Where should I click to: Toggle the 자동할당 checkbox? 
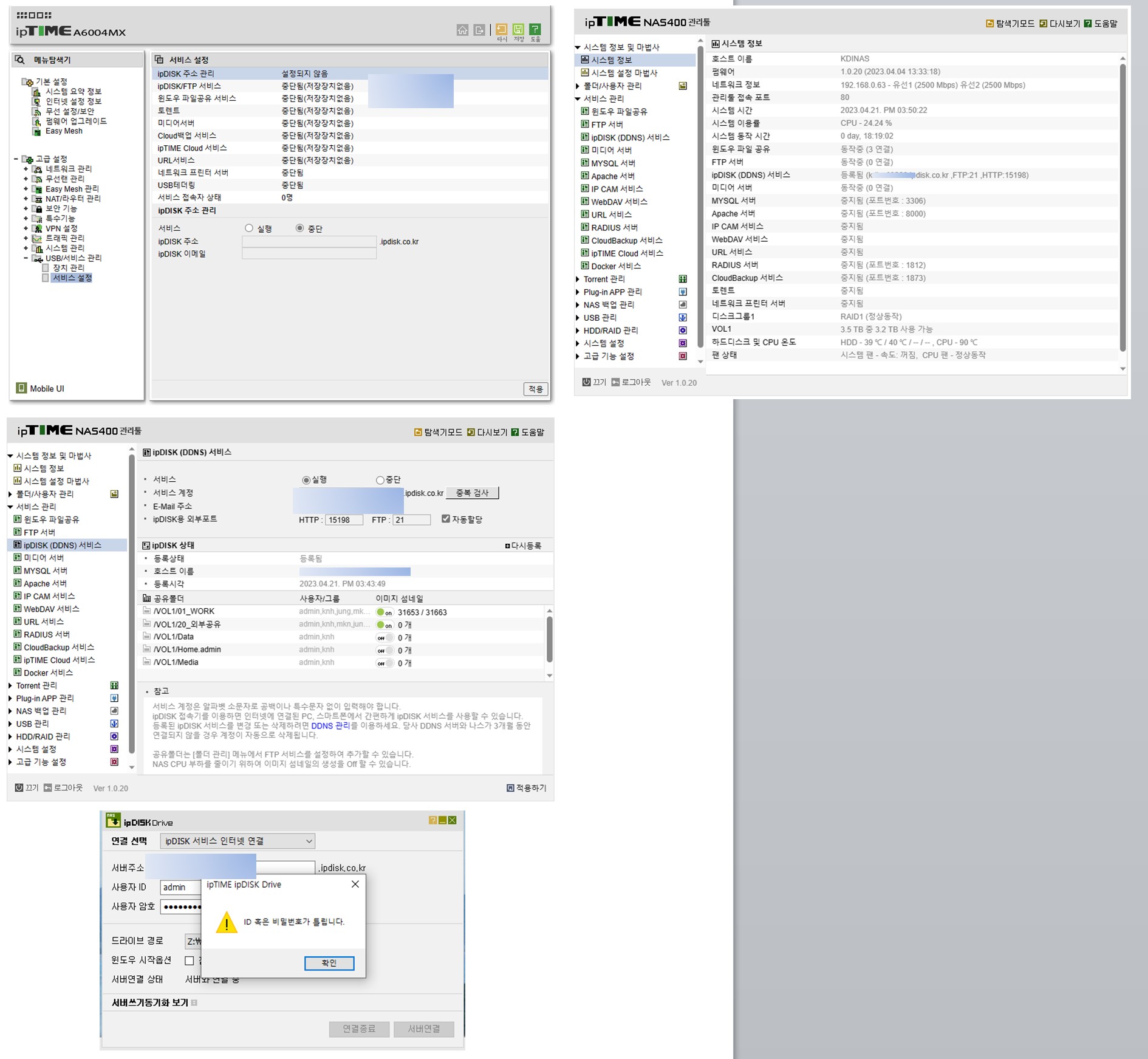click(446, 519)
